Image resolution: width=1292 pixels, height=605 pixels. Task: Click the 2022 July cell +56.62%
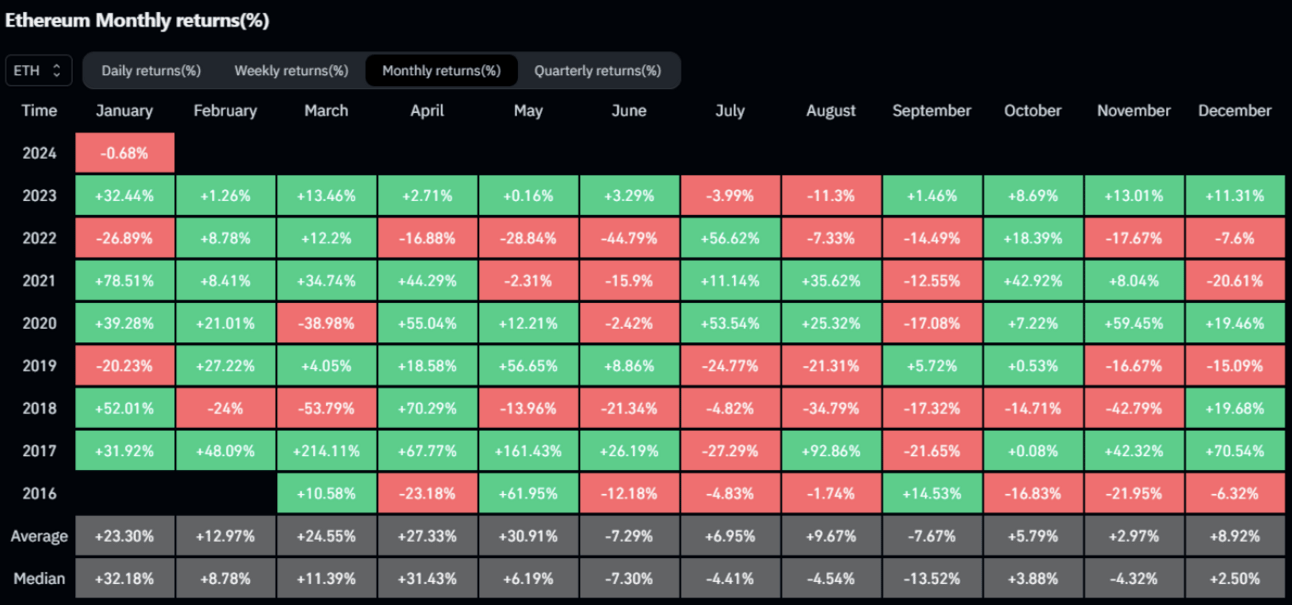tap(730, 238)
